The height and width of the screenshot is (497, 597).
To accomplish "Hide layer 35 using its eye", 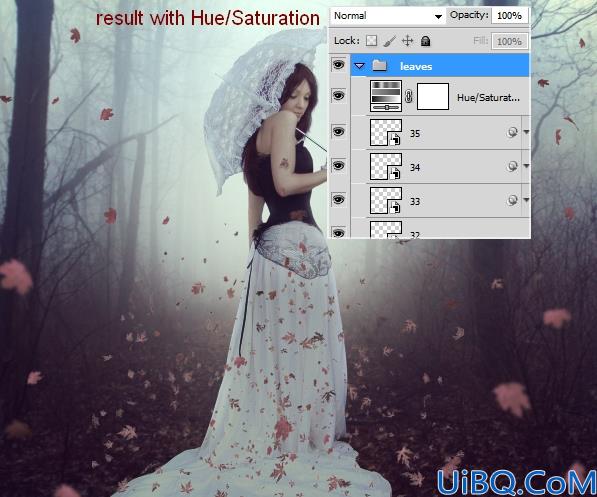I will 338,132.
